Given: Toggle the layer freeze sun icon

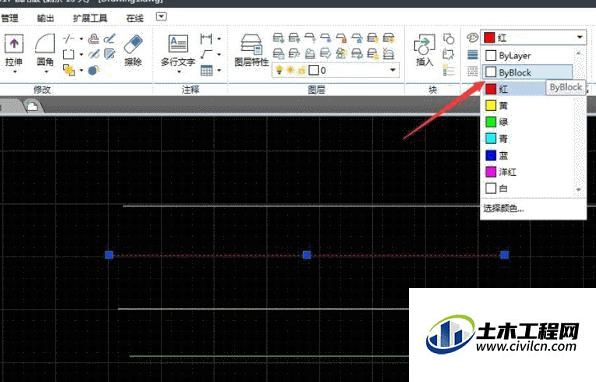Looking at the screenshot, I should click(x=290, y=70).
